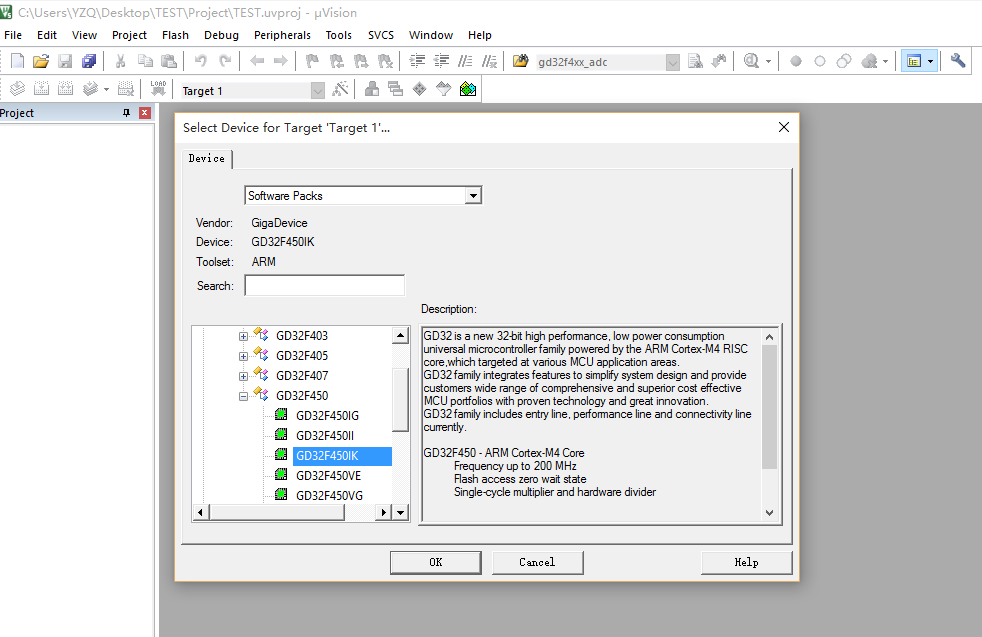Click the Help button in dialog

click(x=747, y=562)
